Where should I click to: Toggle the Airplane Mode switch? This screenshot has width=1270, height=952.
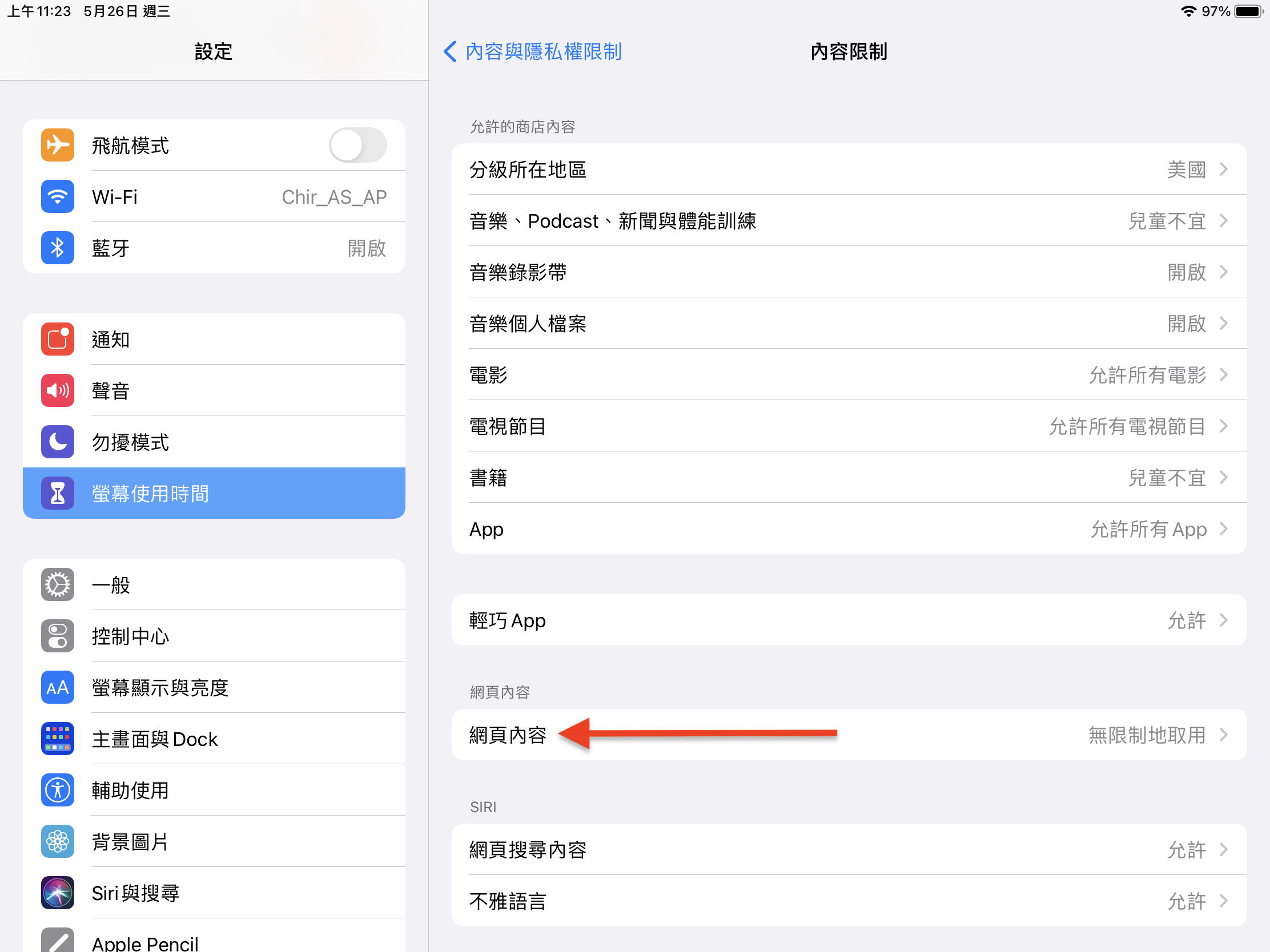357,145
